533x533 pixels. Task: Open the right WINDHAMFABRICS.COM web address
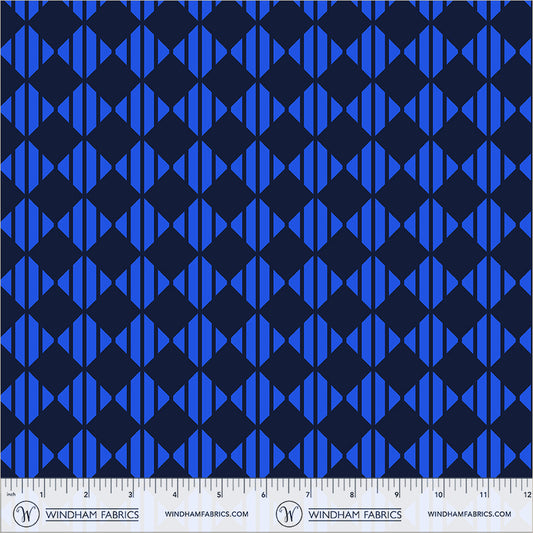tap(469, 514)
